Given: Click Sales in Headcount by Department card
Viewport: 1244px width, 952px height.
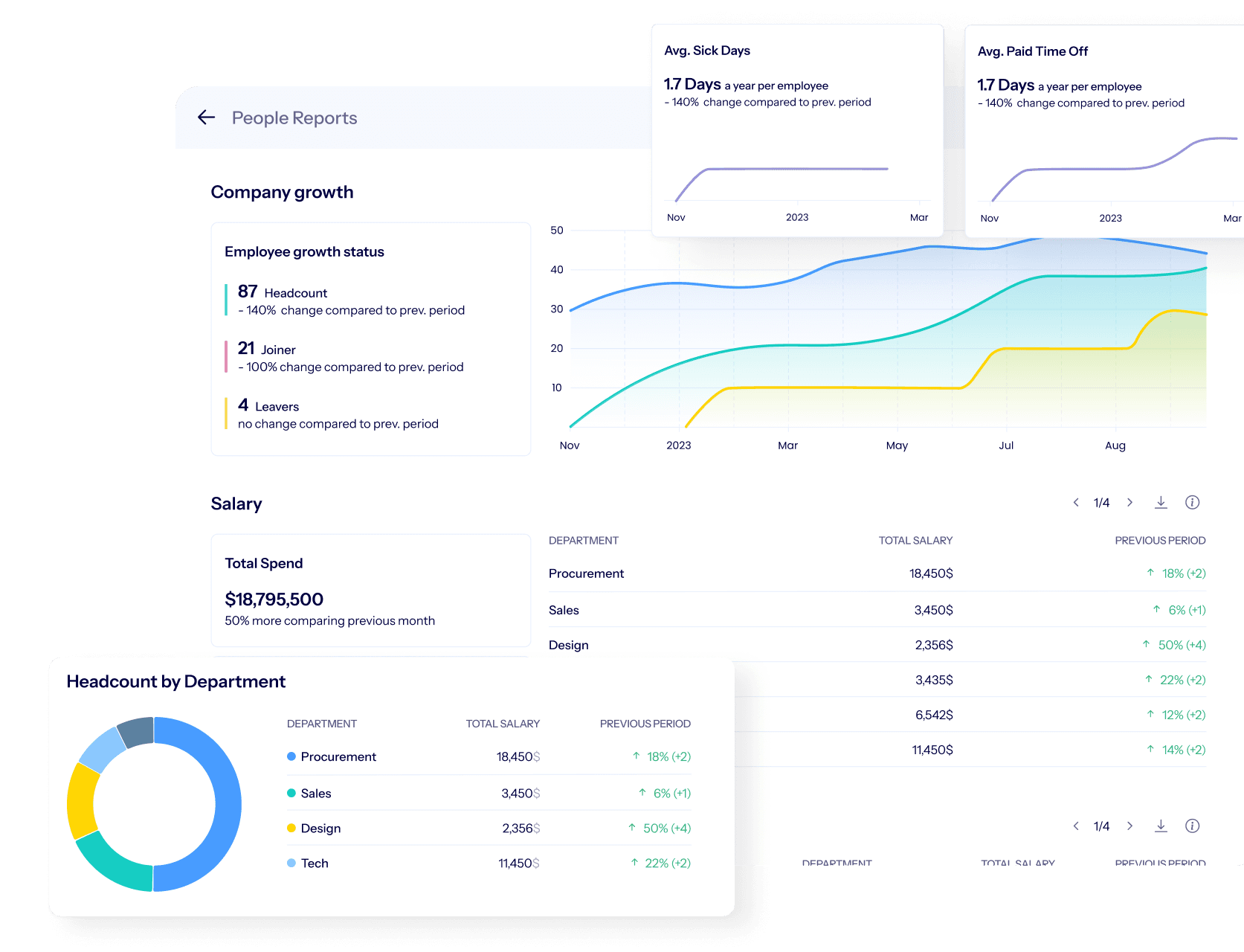Looking at the screenshot, I should pyautogui.click(x=316, y=793).
